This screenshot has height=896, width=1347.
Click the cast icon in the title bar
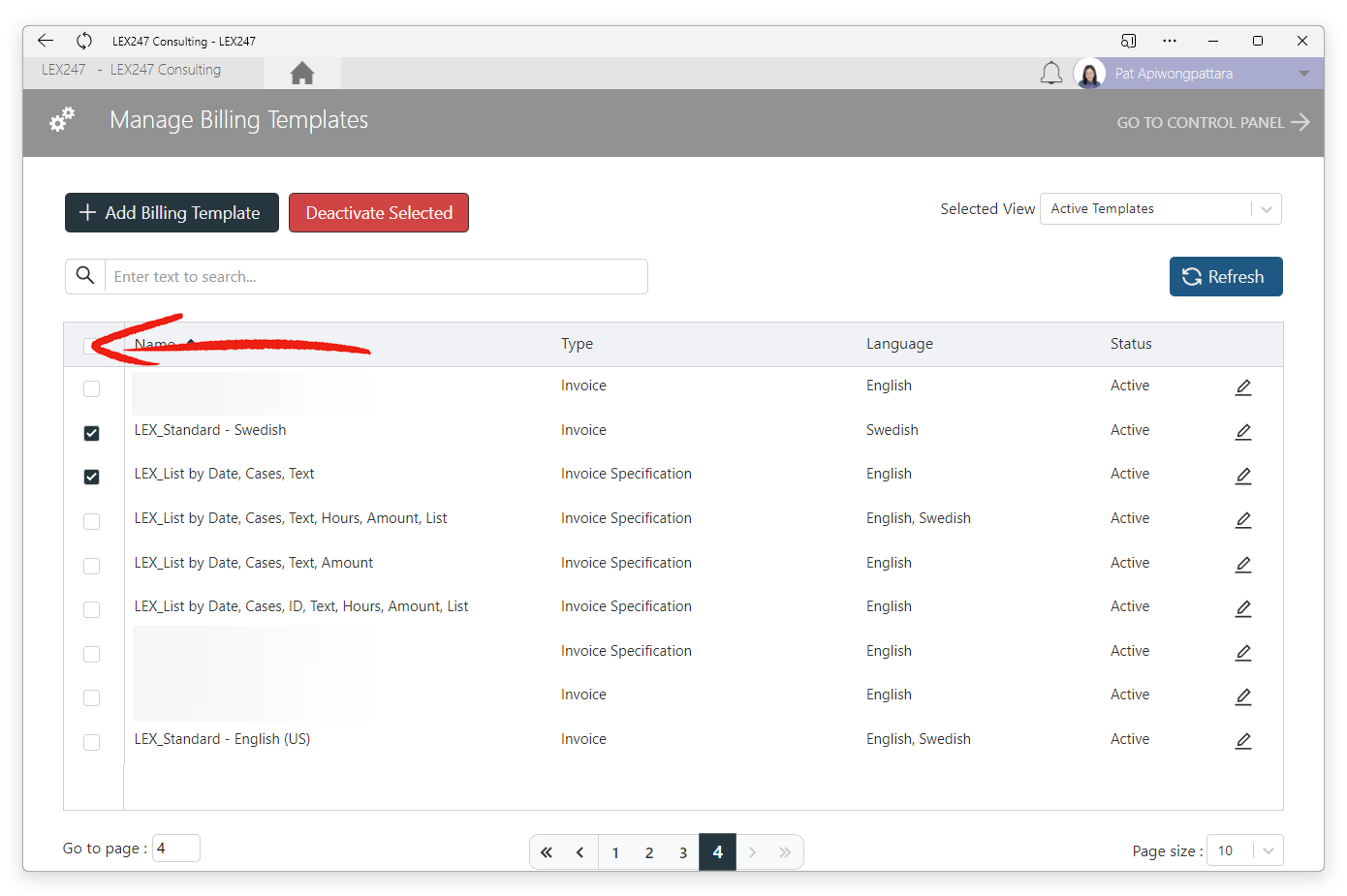click(1129, 41)
